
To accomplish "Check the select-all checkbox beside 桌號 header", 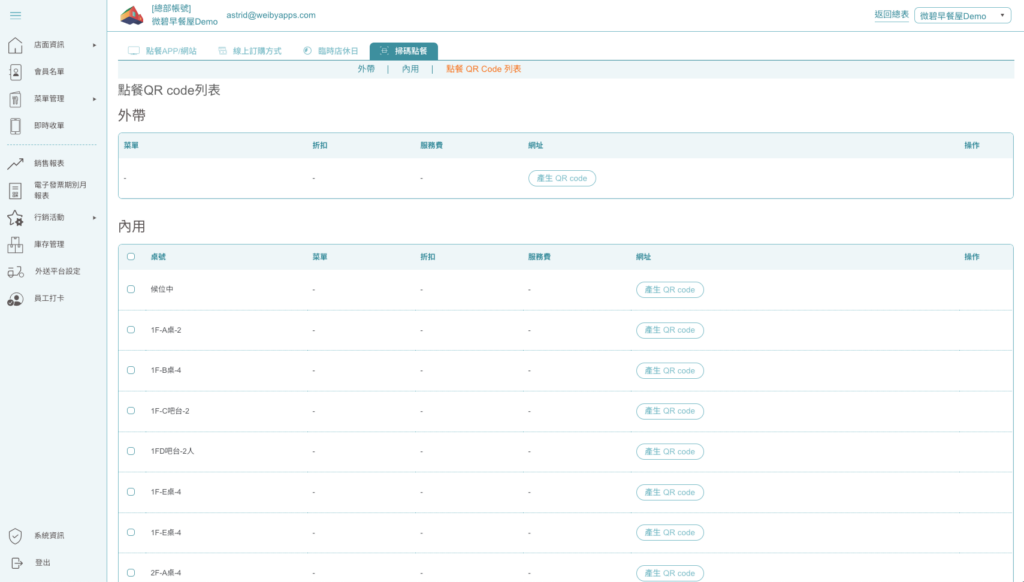I will coord(131,257).
